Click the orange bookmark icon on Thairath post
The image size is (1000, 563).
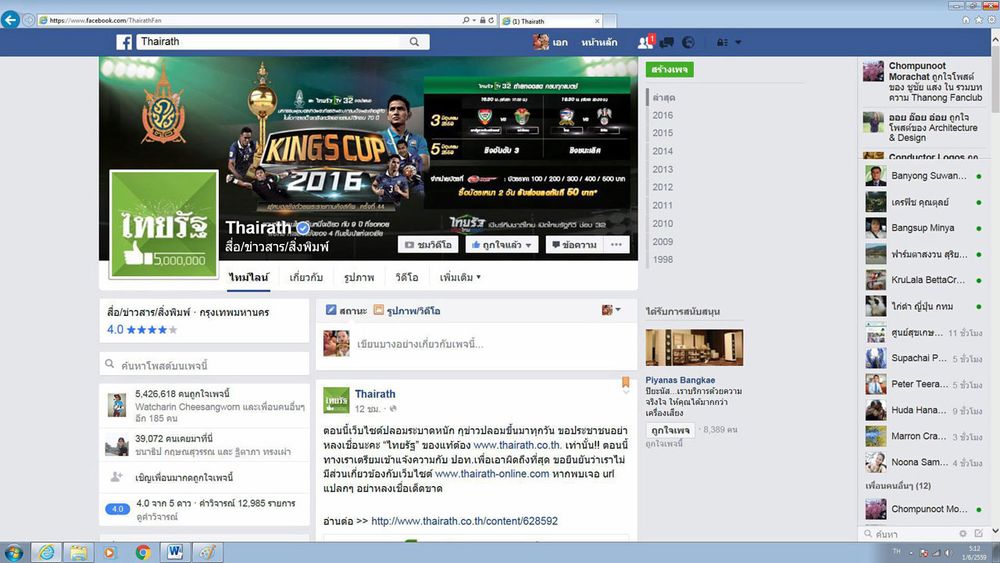(626, 382)
